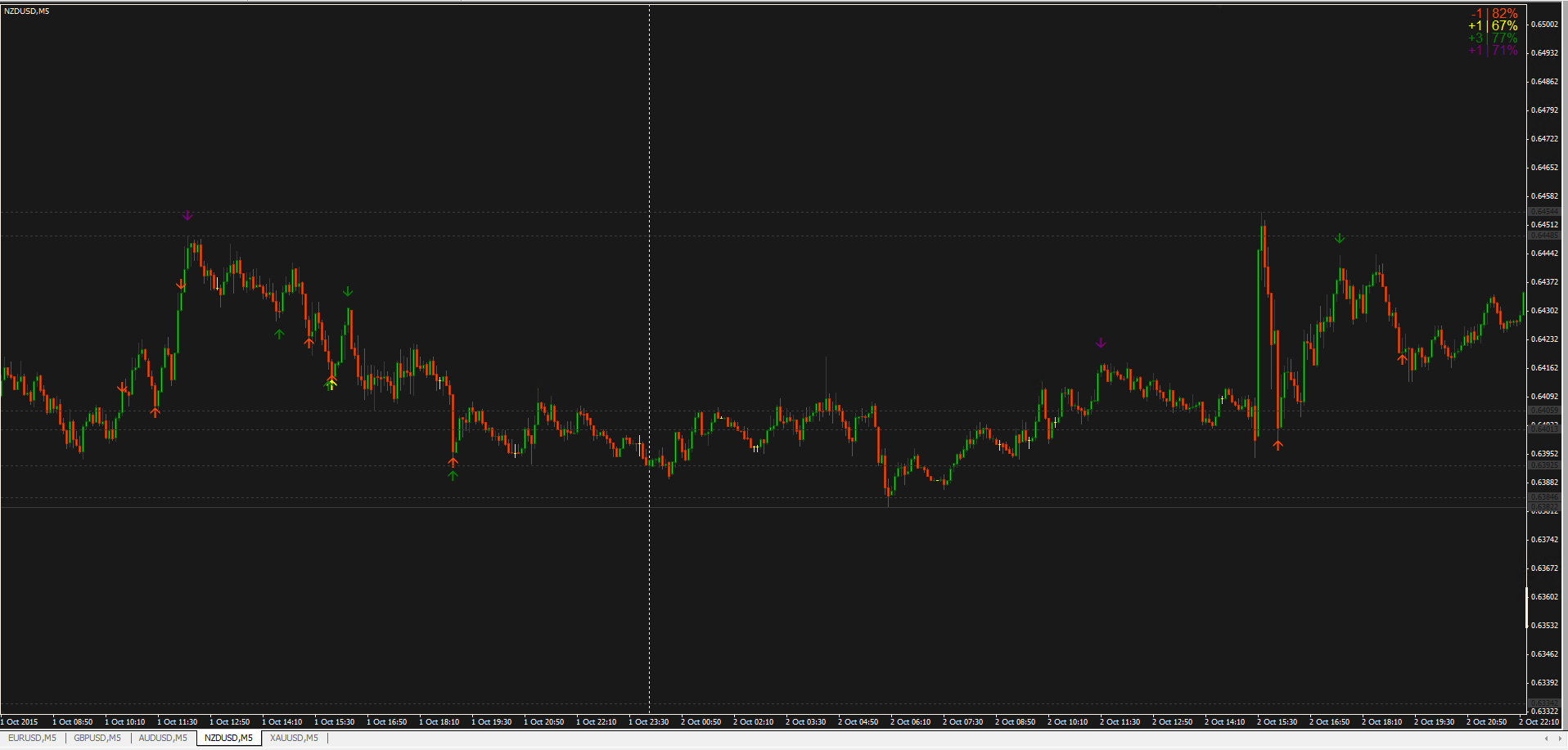
Task: Click the "2 Oct 15:30" time label
Action: 1277,722
